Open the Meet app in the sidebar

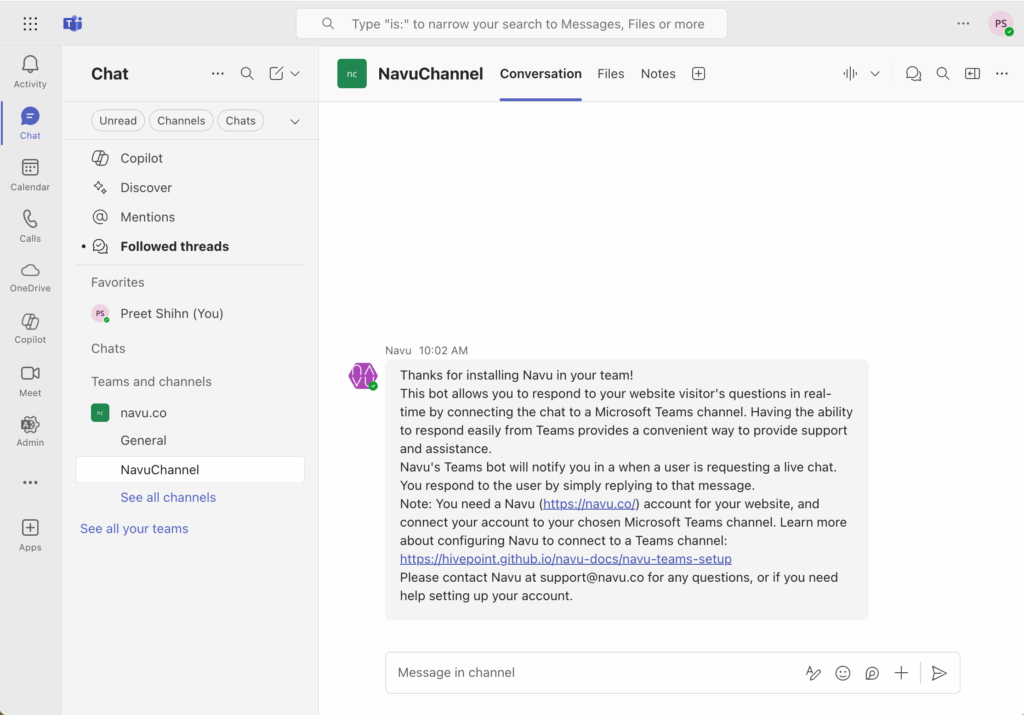click(x=30, y=380)
